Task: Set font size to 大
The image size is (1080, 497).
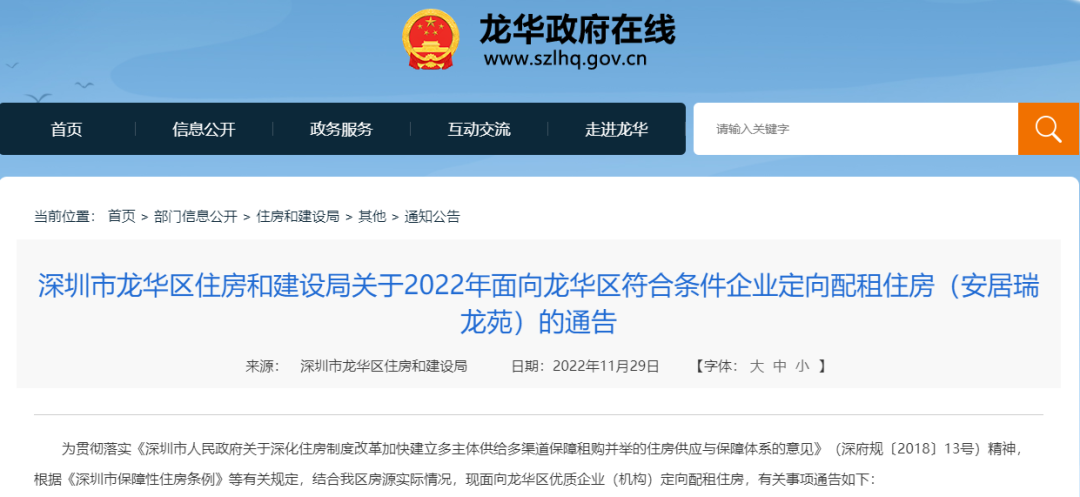Action: [x=756, y=366]
